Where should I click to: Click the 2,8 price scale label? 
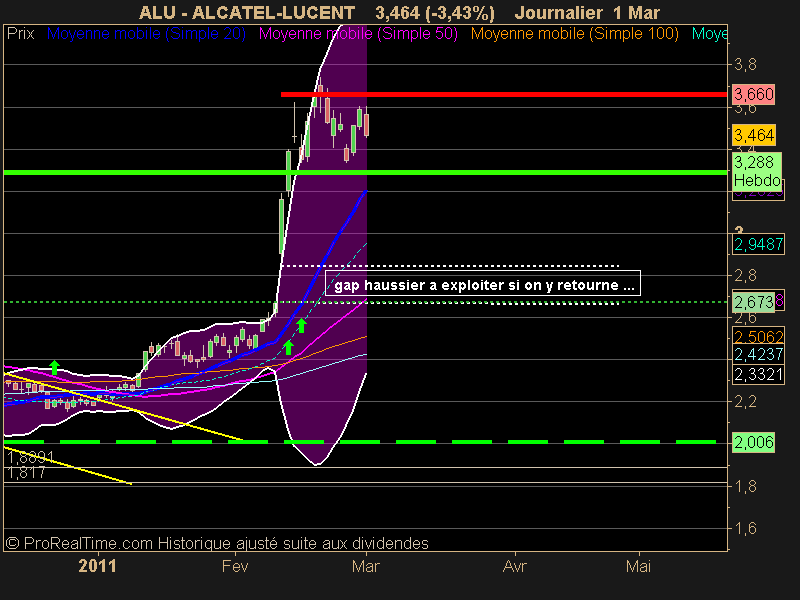pyautogui.click(x=745, y=276)
